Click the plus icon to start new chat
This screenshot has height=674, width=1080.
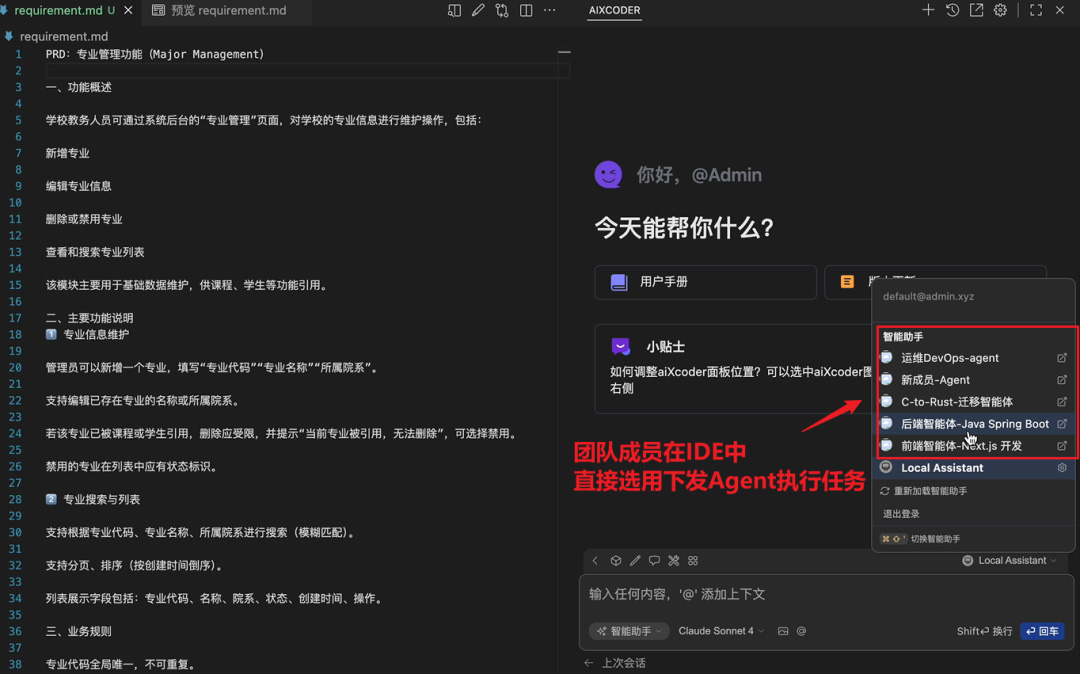[928, 10]
